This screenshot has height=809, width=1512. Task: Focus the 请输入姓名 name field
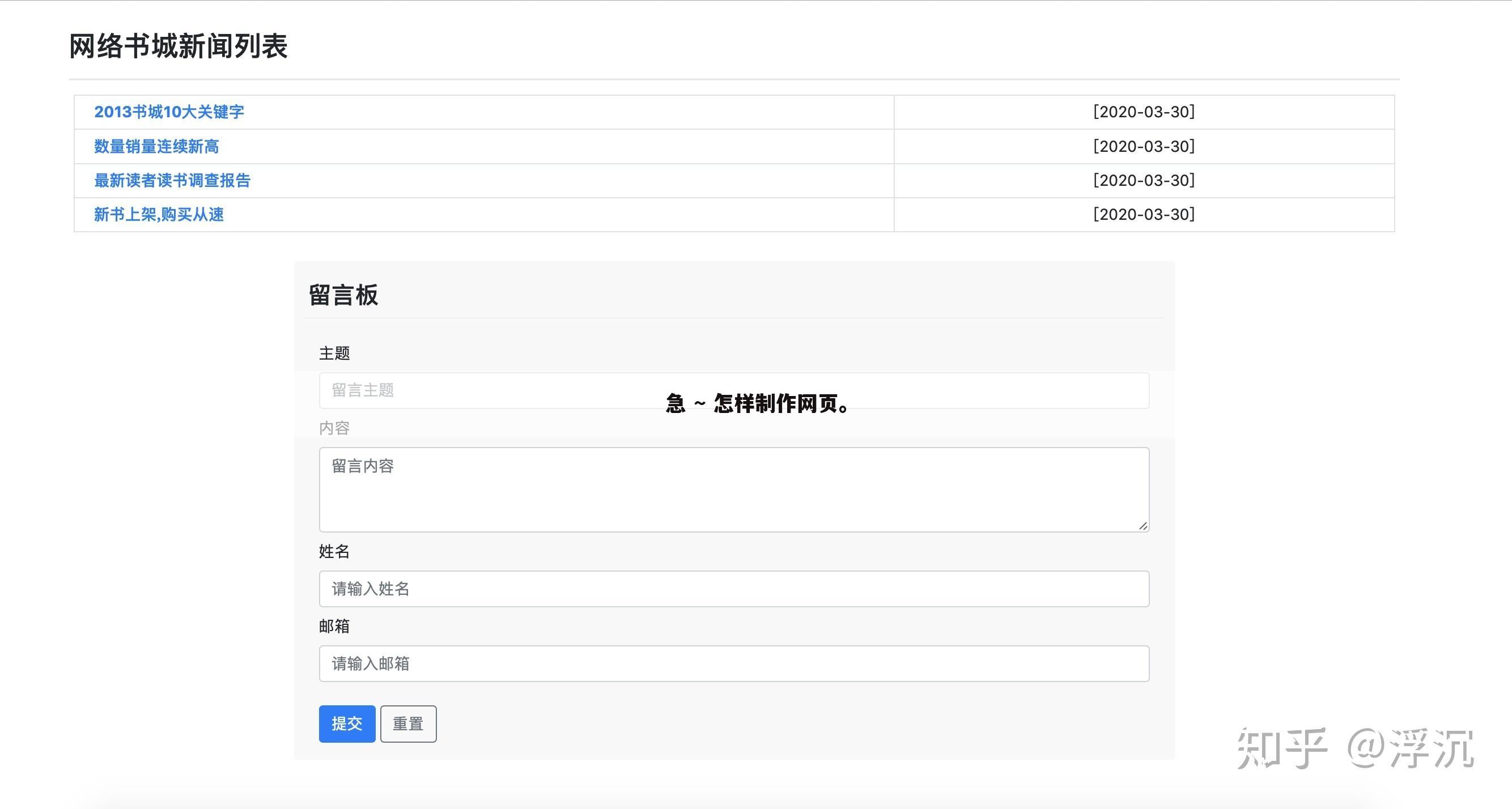(x=734, y=589)
